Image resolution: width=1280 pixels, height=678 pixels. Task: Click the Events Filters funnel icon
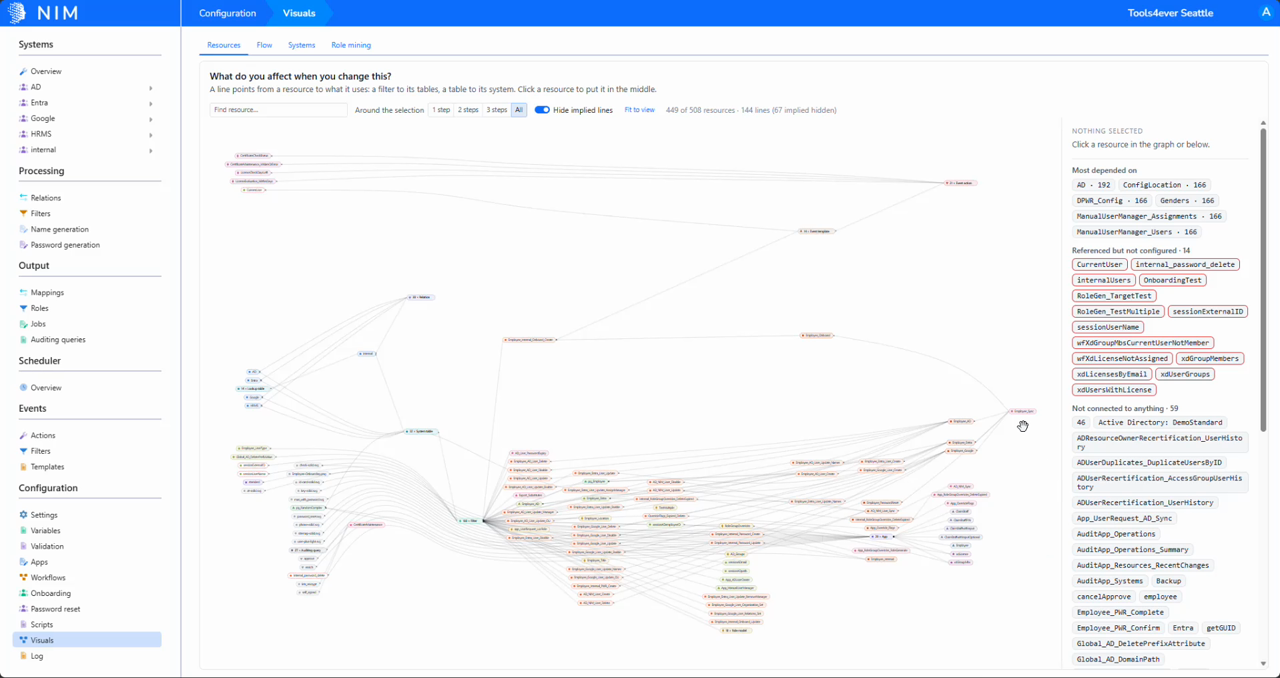(x=23, y=451)
